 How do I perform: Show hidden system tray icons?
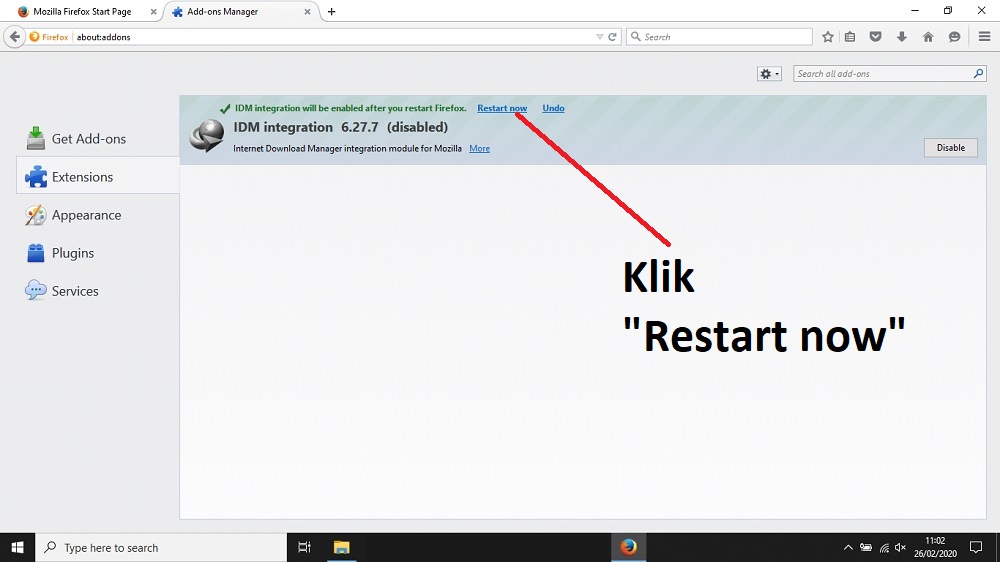[848, 548]
